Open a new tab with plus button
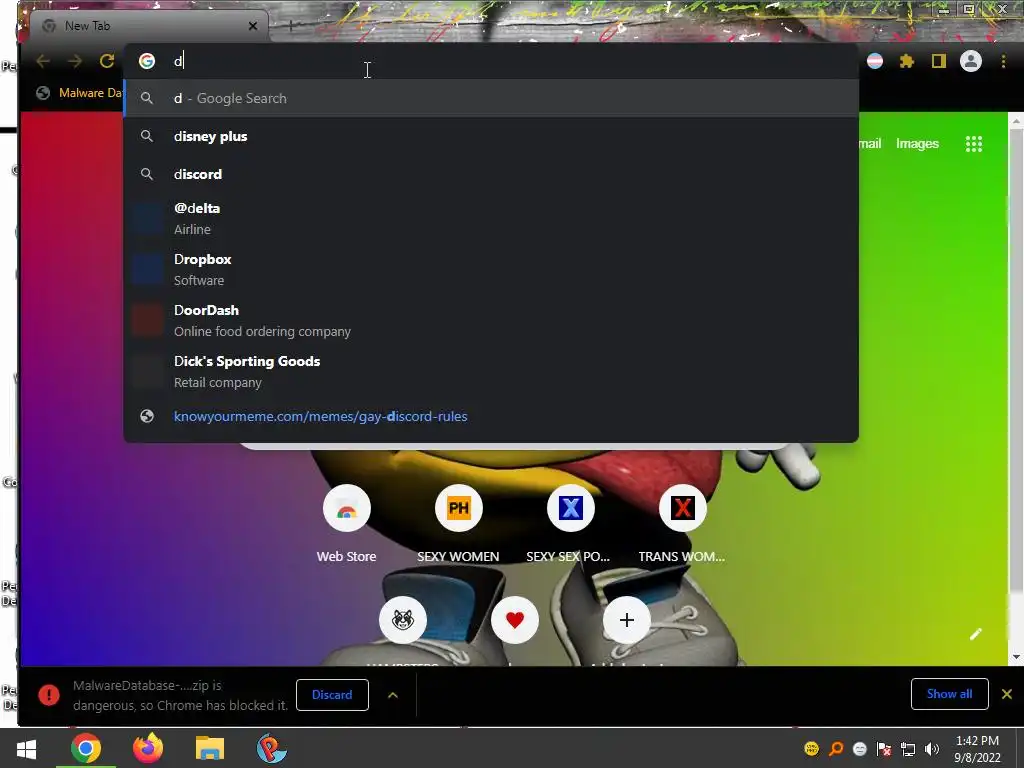 (x=291, y=26)
